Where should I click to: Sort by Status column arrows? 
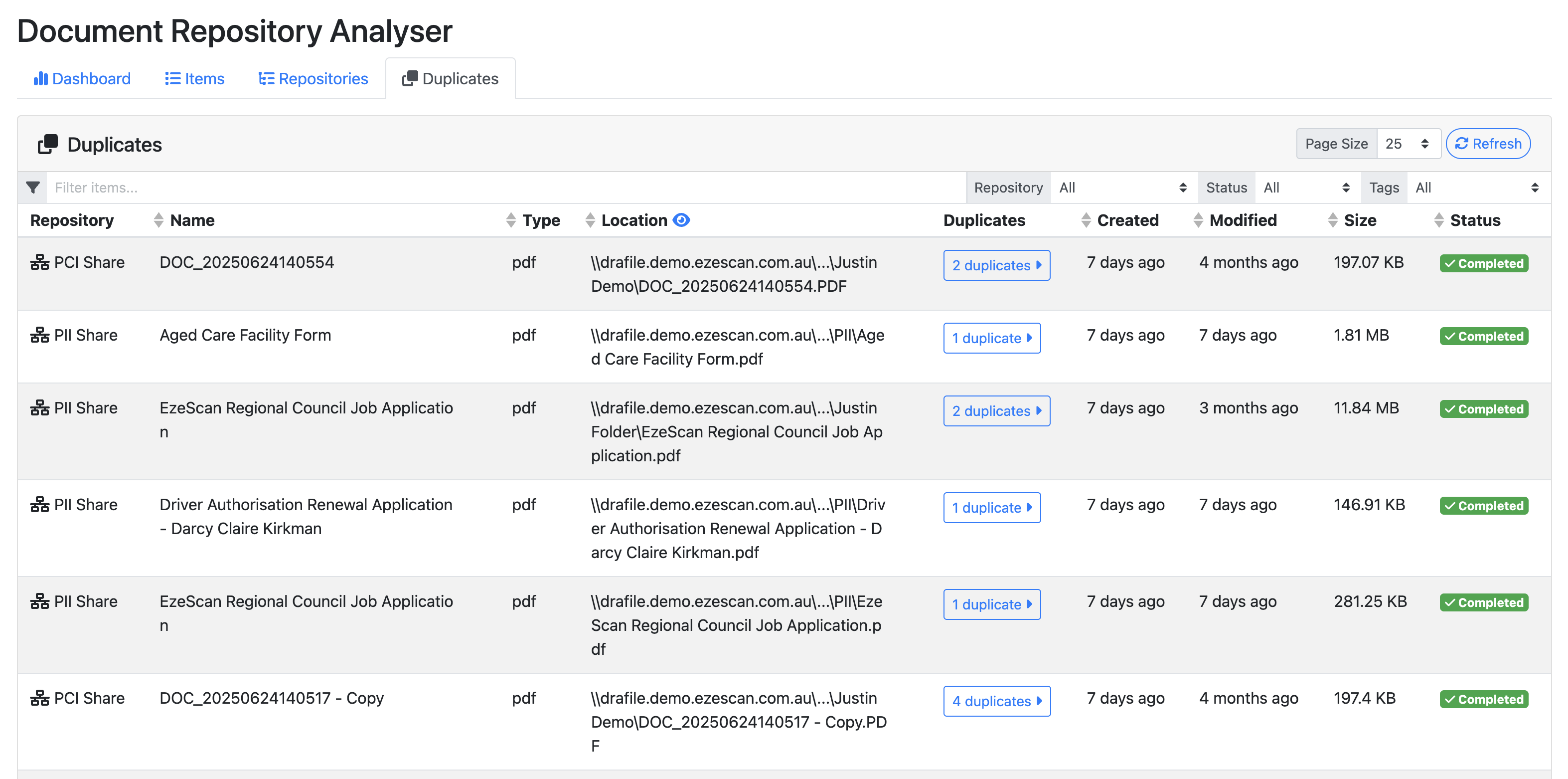tap(1439, 220)
